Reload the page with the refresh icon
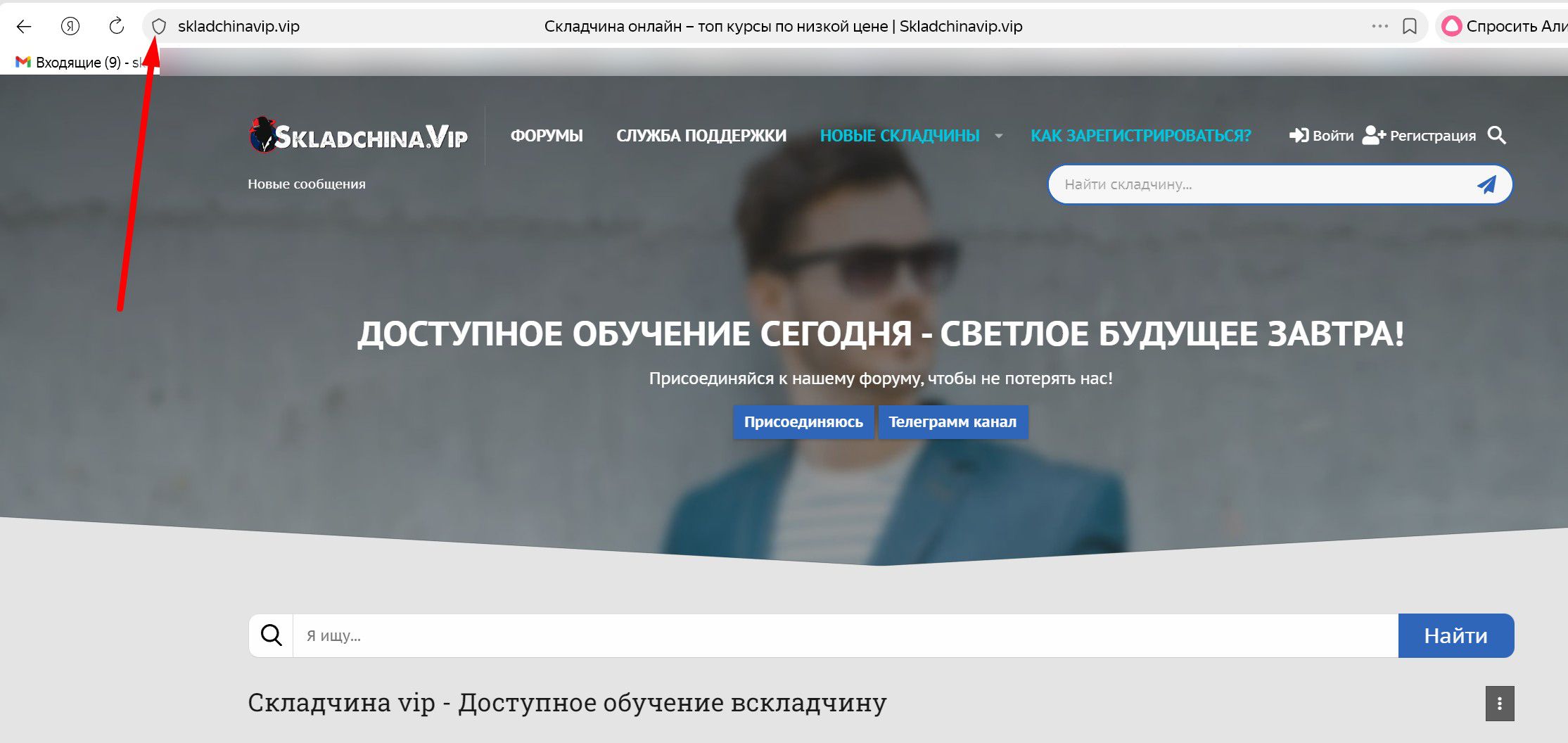1568x743 pixels. point(117,27)
